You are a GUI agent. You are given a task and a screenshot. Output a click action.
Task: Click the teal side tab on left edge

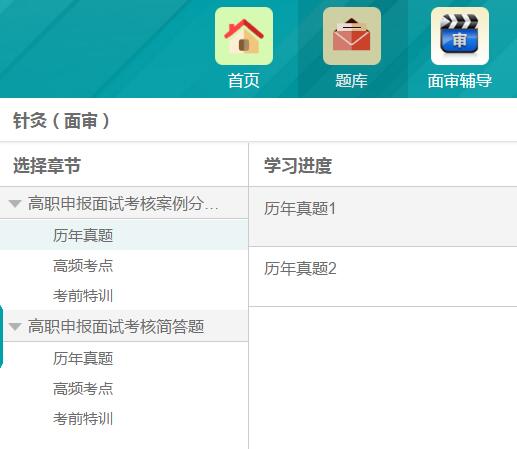[x=1, y=336]
